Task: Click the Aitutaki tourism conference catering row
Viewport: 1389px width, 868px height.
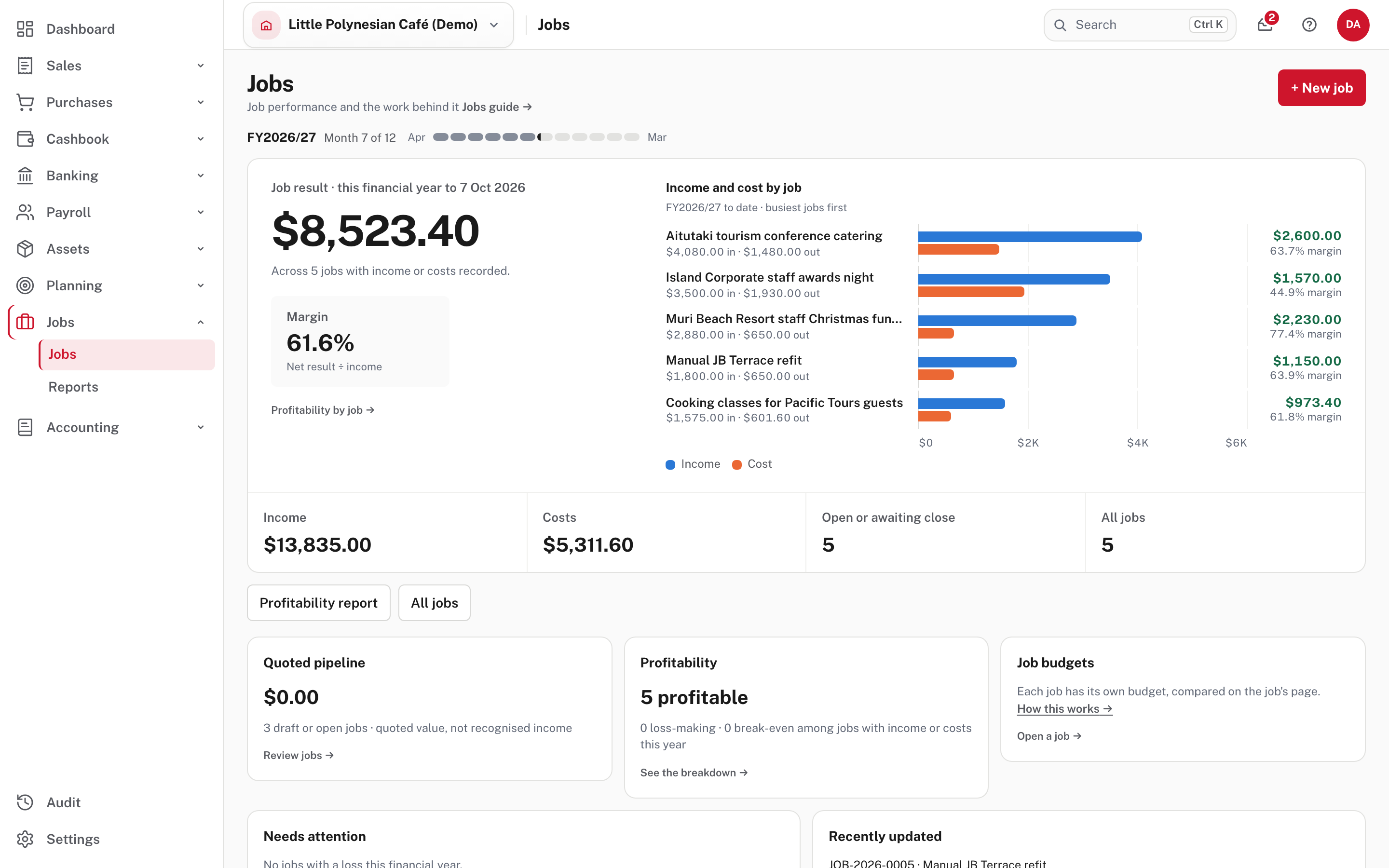Action: pyautogui.click(x=1003, y=243)
